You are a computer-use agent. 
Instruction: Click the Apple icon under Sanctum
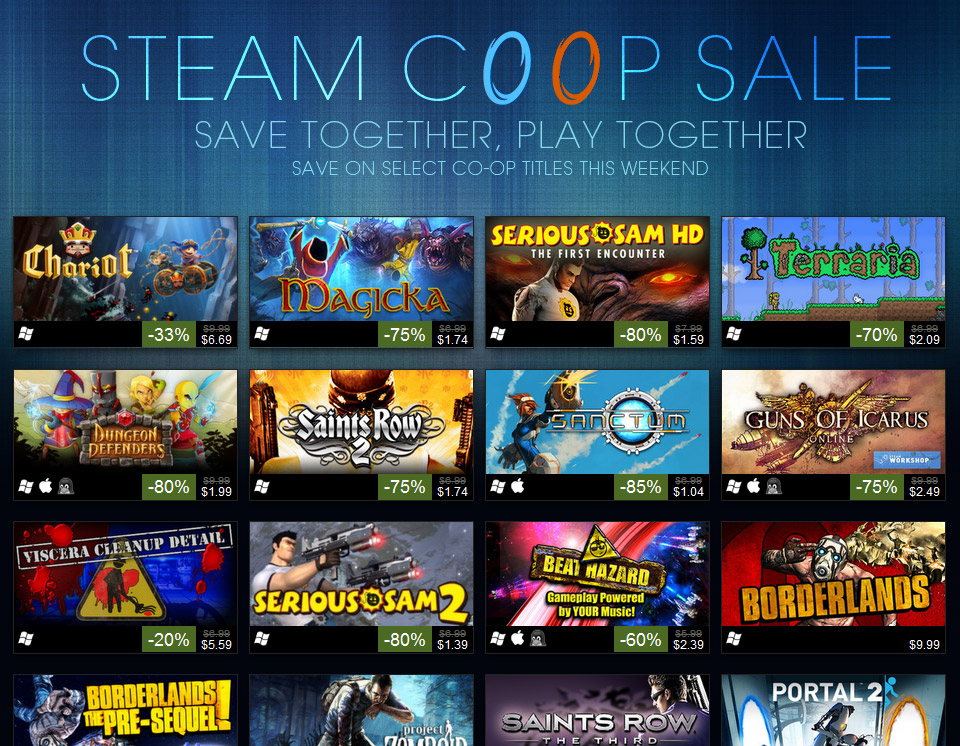point(518,486)
